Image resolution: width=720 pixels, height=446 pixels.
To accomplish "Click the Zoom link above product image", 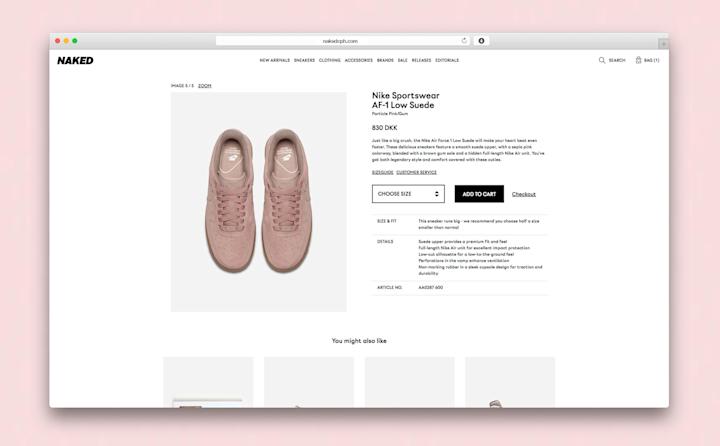I will 205,86.
